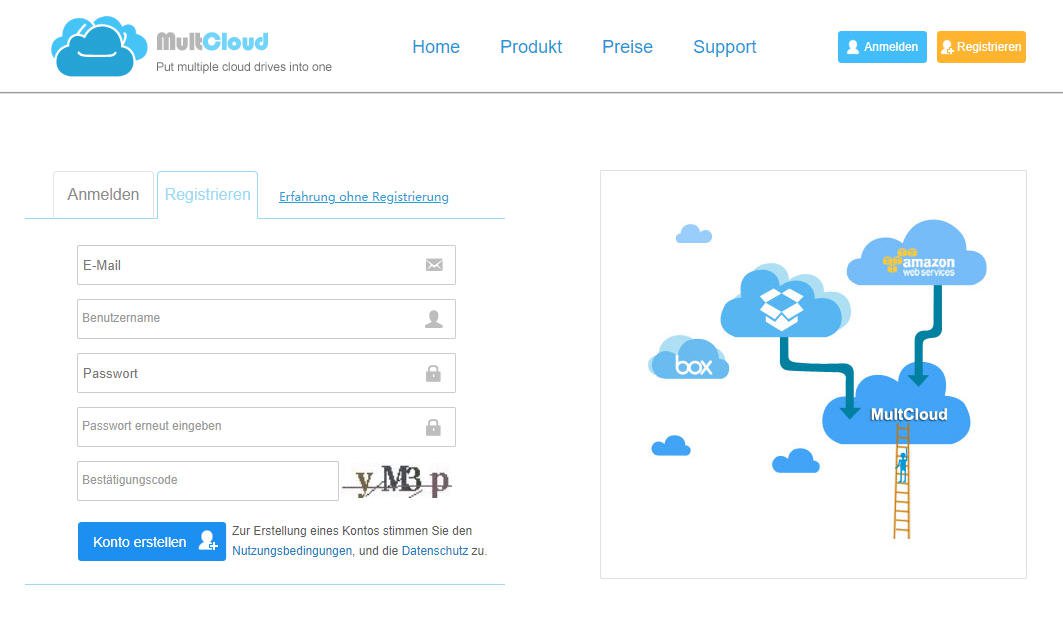Image resolution: width=1063 pixels, height=629 pixels.
Task: Click the user-plus icon on Konto erstellen
Action: [207, 541]
